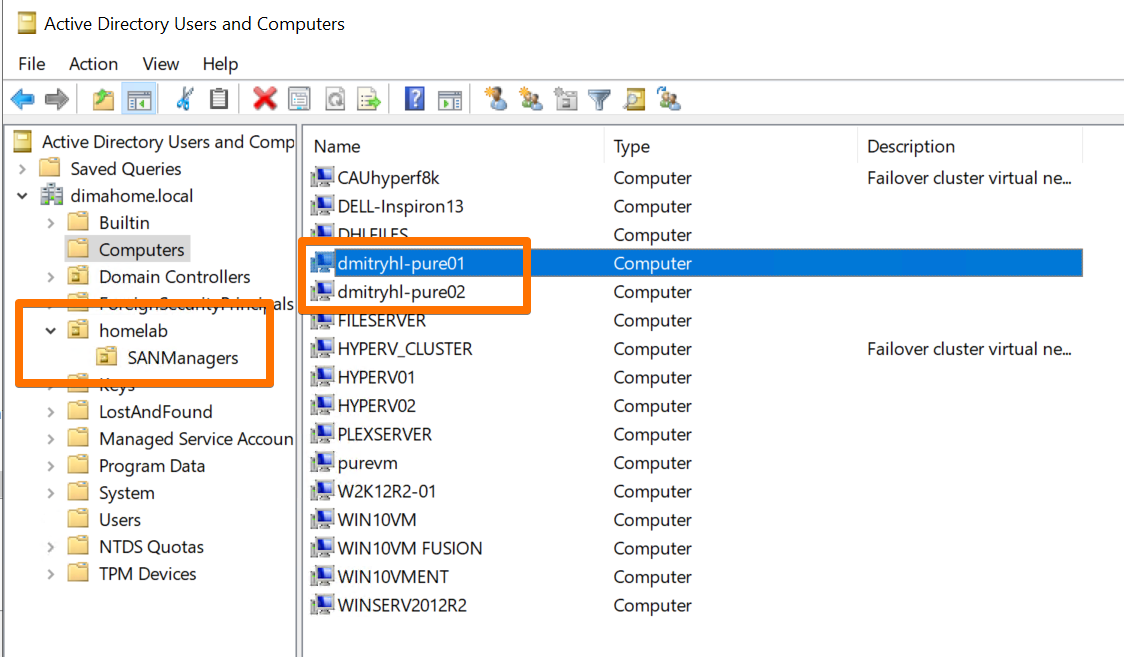This screenshot has height=657, width=1124.
Task: Expand the Builtin container
Action: [x=51, y=223]
